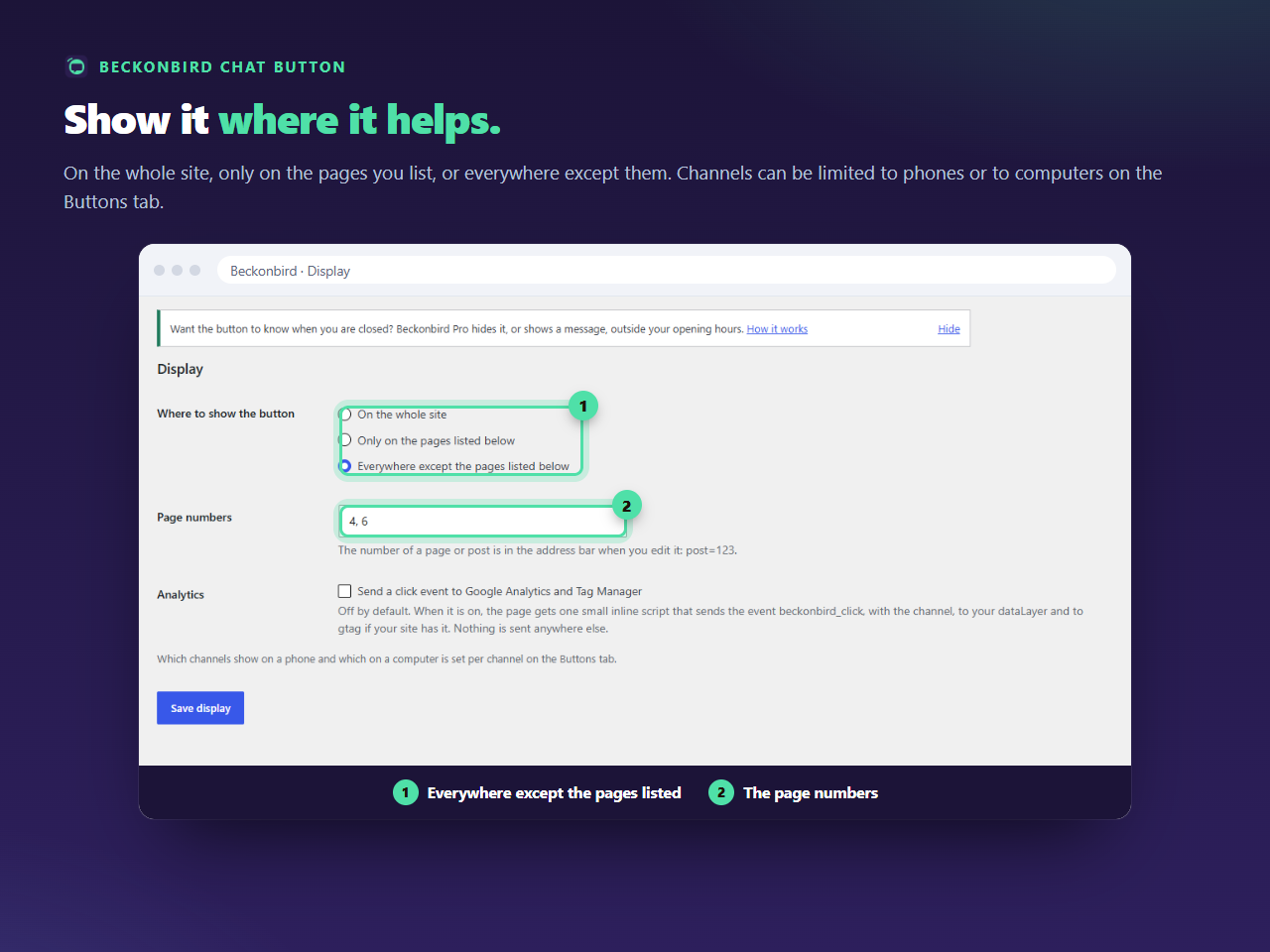Click the Save display button
The width and height of the screenshot is (1270, 952).
point(200,708)
